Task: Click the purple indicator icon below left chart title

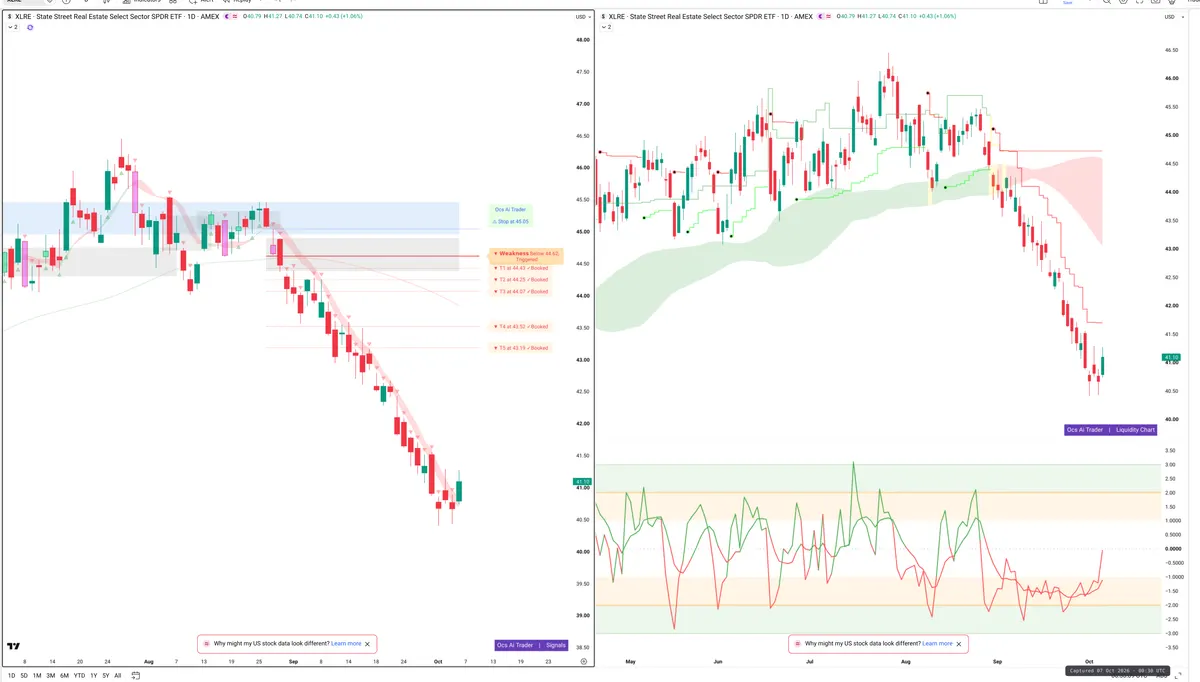Action: (30, 27)
